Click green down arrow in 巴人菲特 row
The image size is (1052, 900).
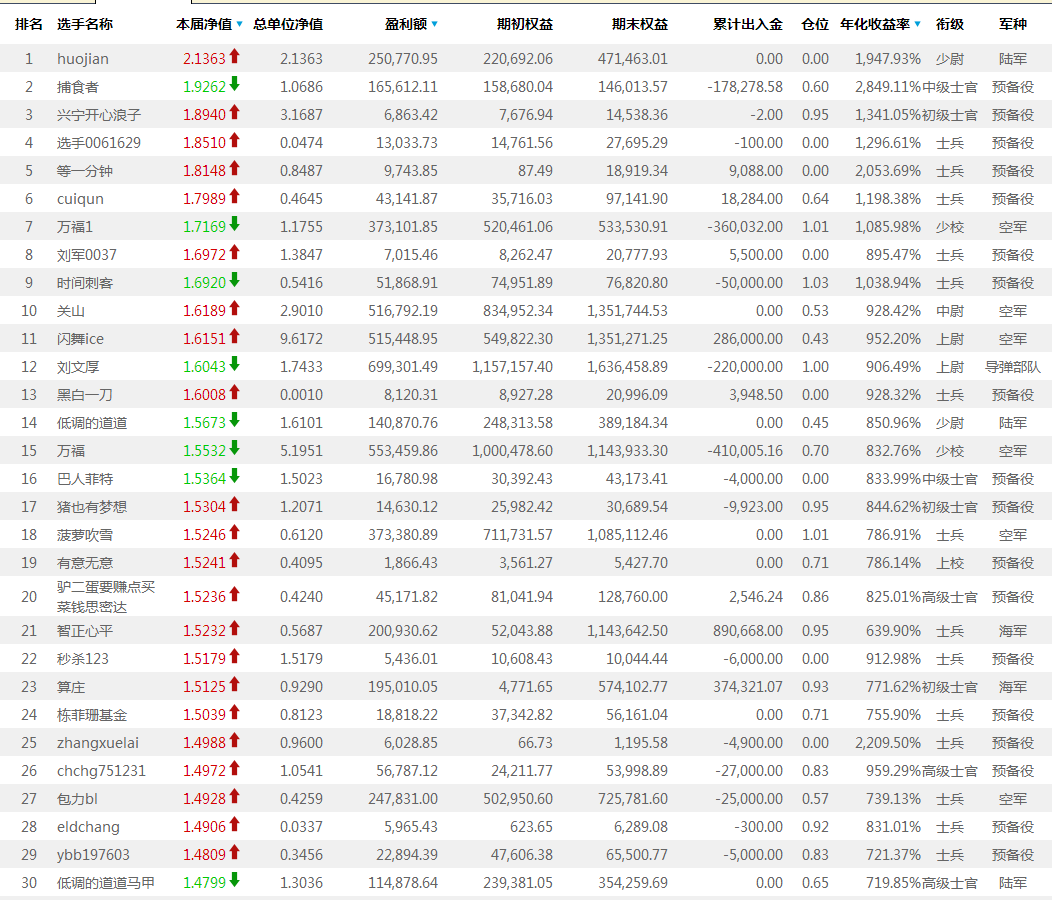(234, 477)
